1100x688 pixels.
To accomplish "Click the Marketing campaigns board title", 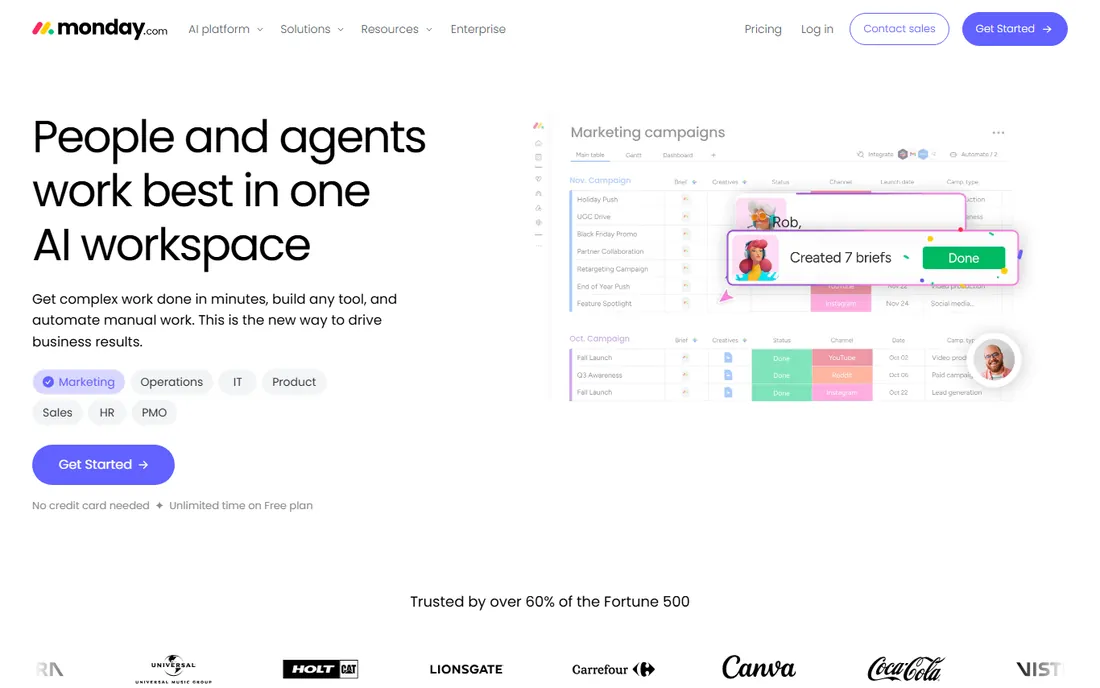I will click(648, 133).
